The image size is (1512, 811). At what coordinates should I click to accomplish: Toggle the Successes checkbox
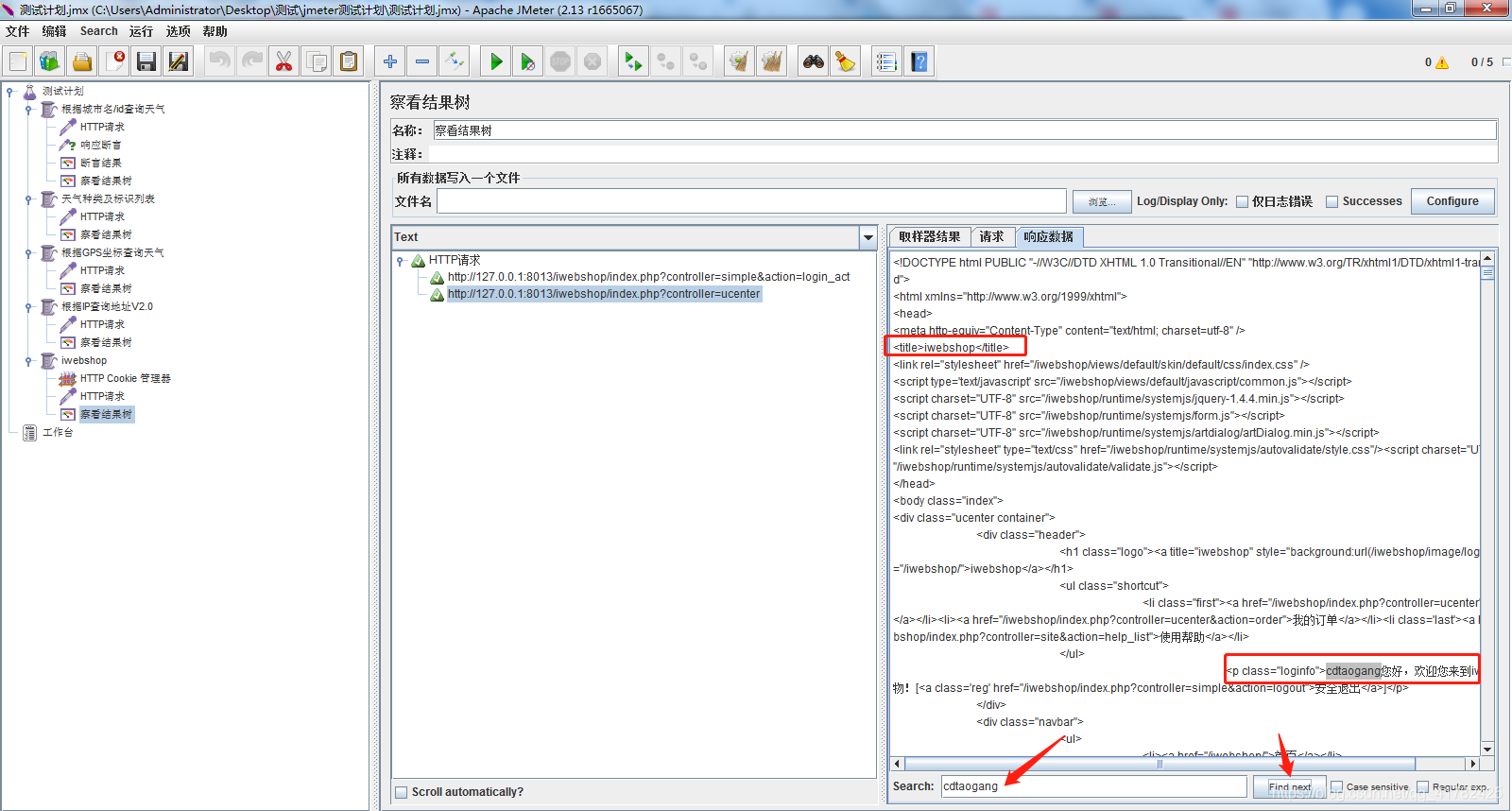pyautogui.click(x=1332, y=201)
